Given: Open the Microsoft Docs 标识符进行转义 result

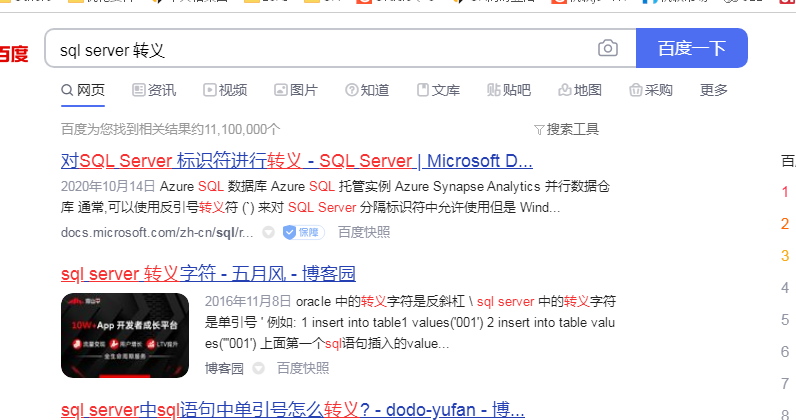Looking at the screenshot, I should click(x=296, y=161).
